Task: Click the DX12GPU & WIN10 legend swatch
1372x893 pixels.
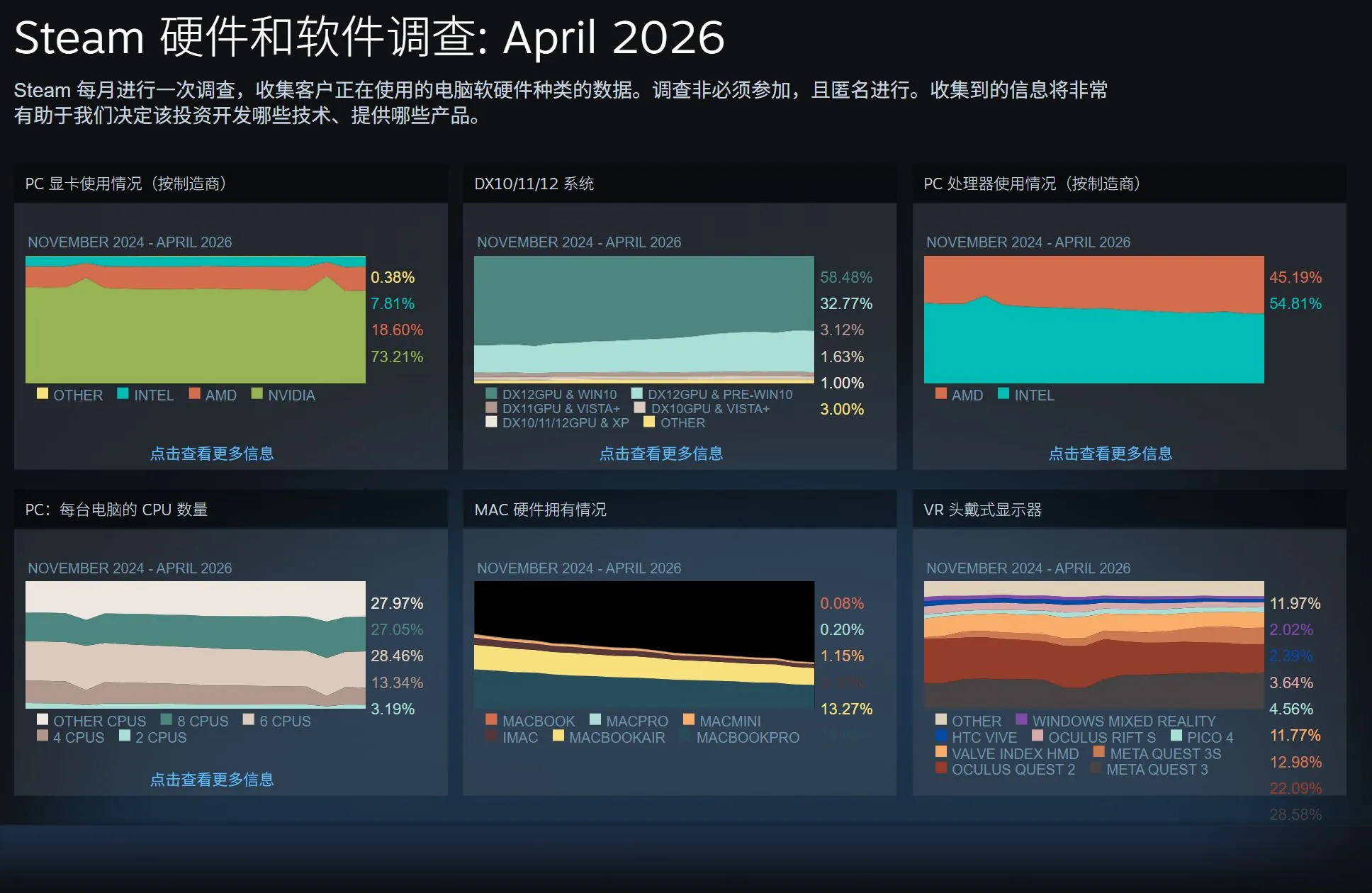Action: click(491, 393)
